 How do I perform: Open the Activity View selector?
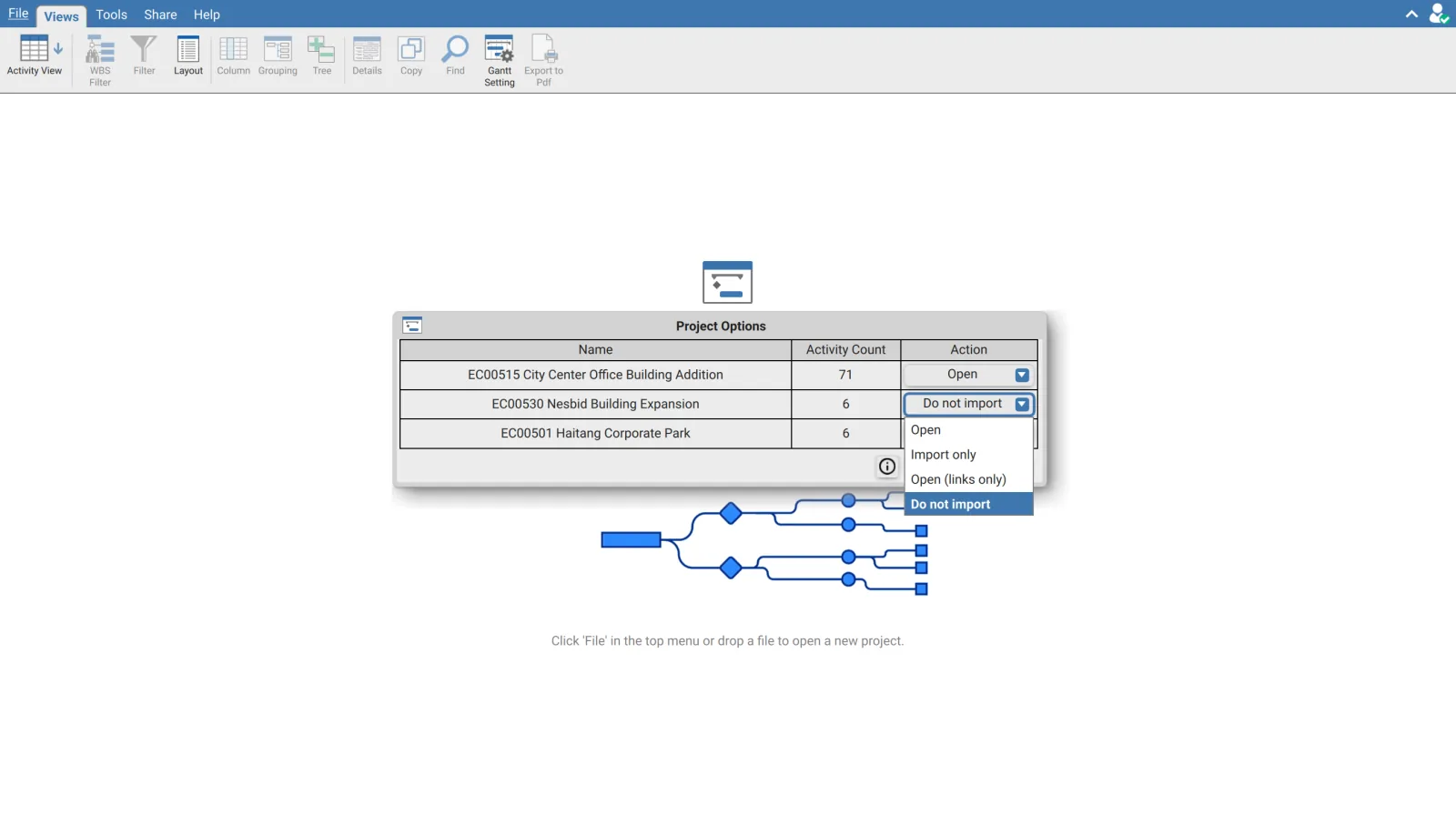pos(35,56)
